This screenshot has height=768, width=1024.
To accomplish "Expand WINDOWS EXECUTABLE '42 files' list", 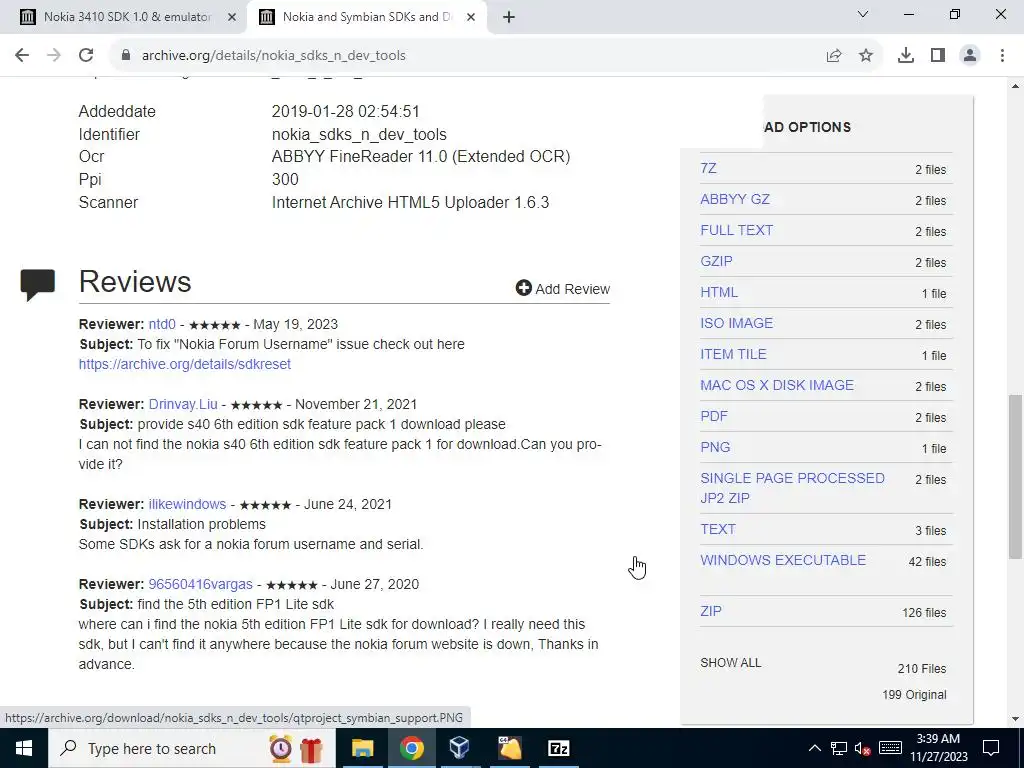I will (x=927, y=562).
